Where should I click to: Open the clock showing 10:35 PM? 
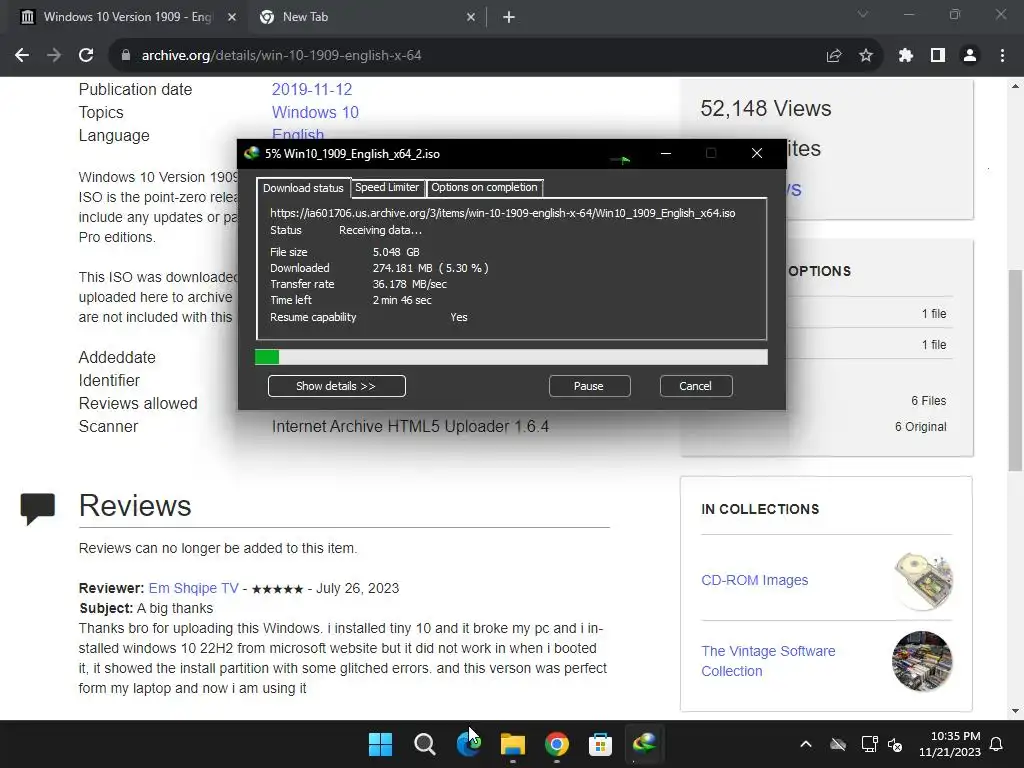(x=950, y=744)
